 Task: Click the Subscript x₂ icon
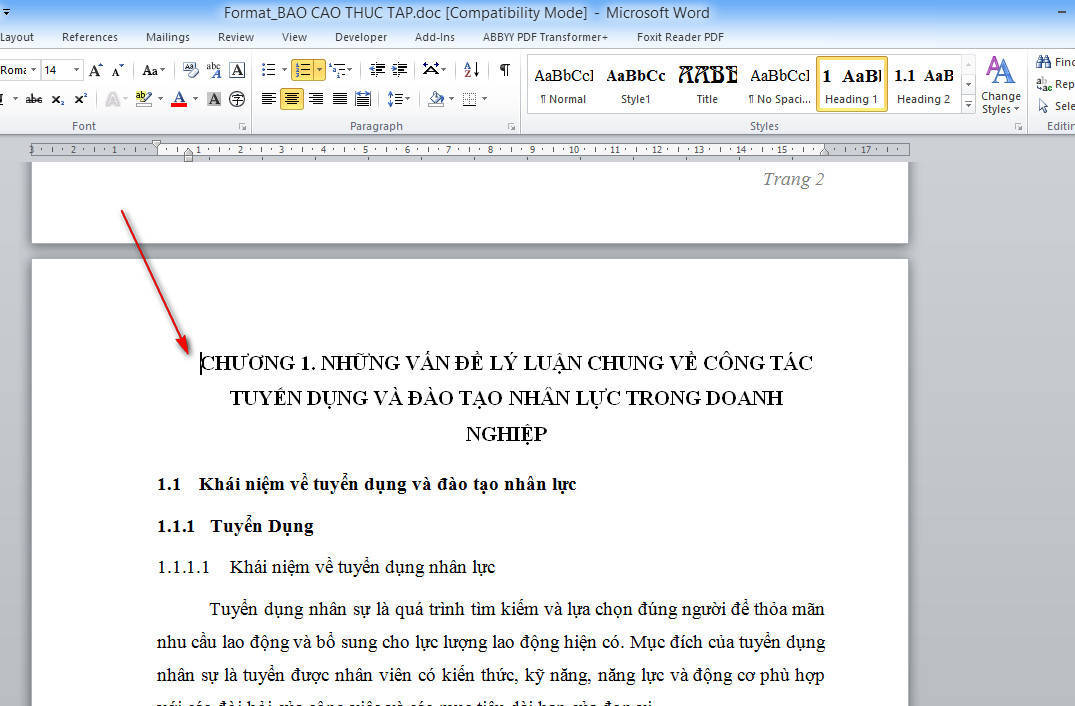click(x=58, y=99)
